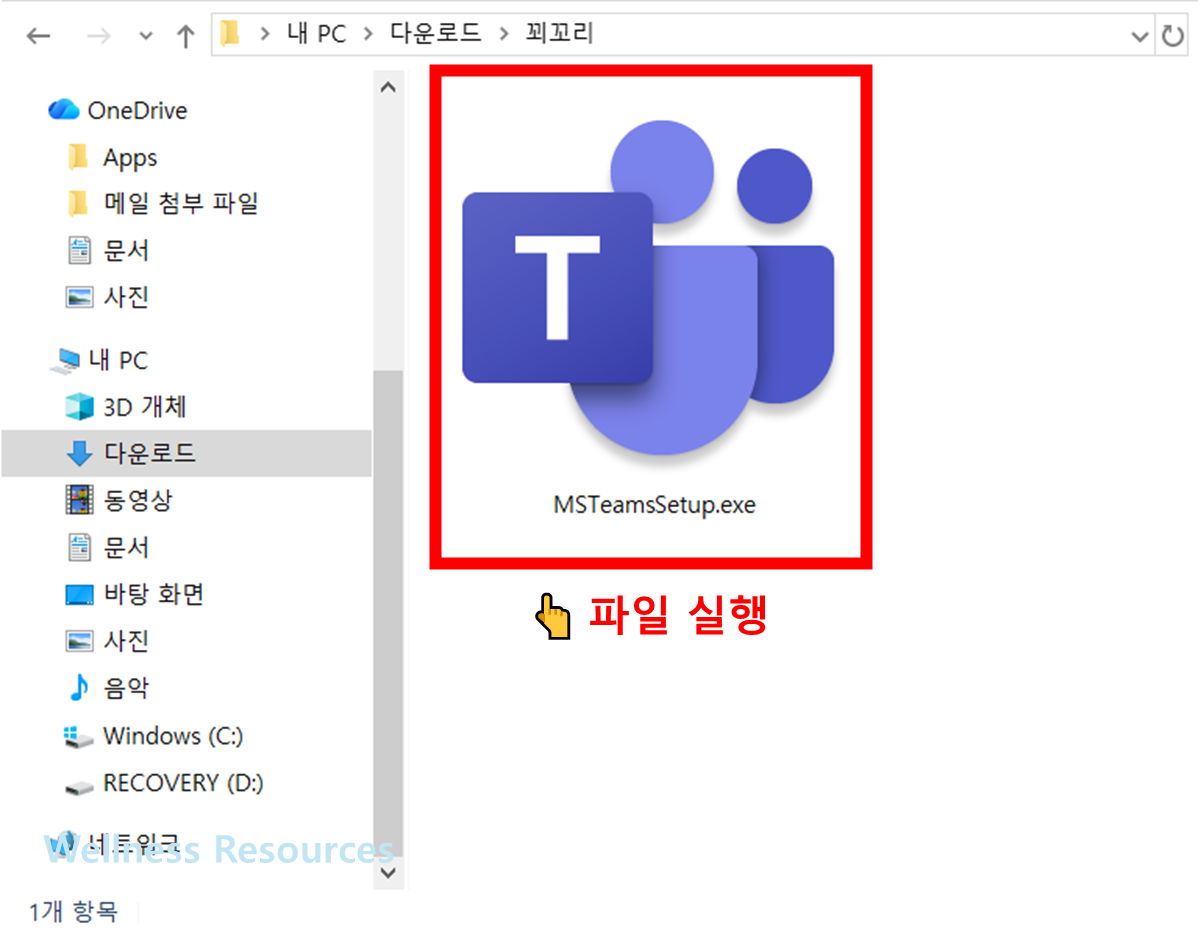The width and height of the screenshot is (1198, 935).
Task: Select 문서 under 내 PC
Action: tap(126, 547)
